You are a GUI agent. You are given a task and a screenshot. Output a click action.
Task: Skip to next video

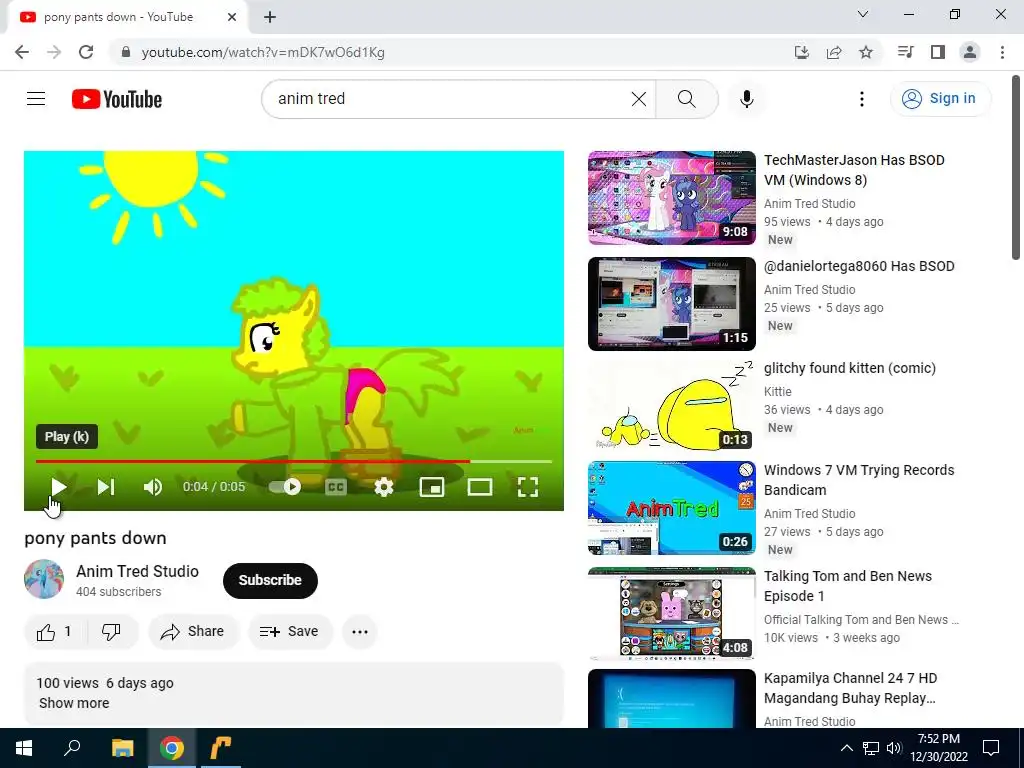tap(106, 487)
